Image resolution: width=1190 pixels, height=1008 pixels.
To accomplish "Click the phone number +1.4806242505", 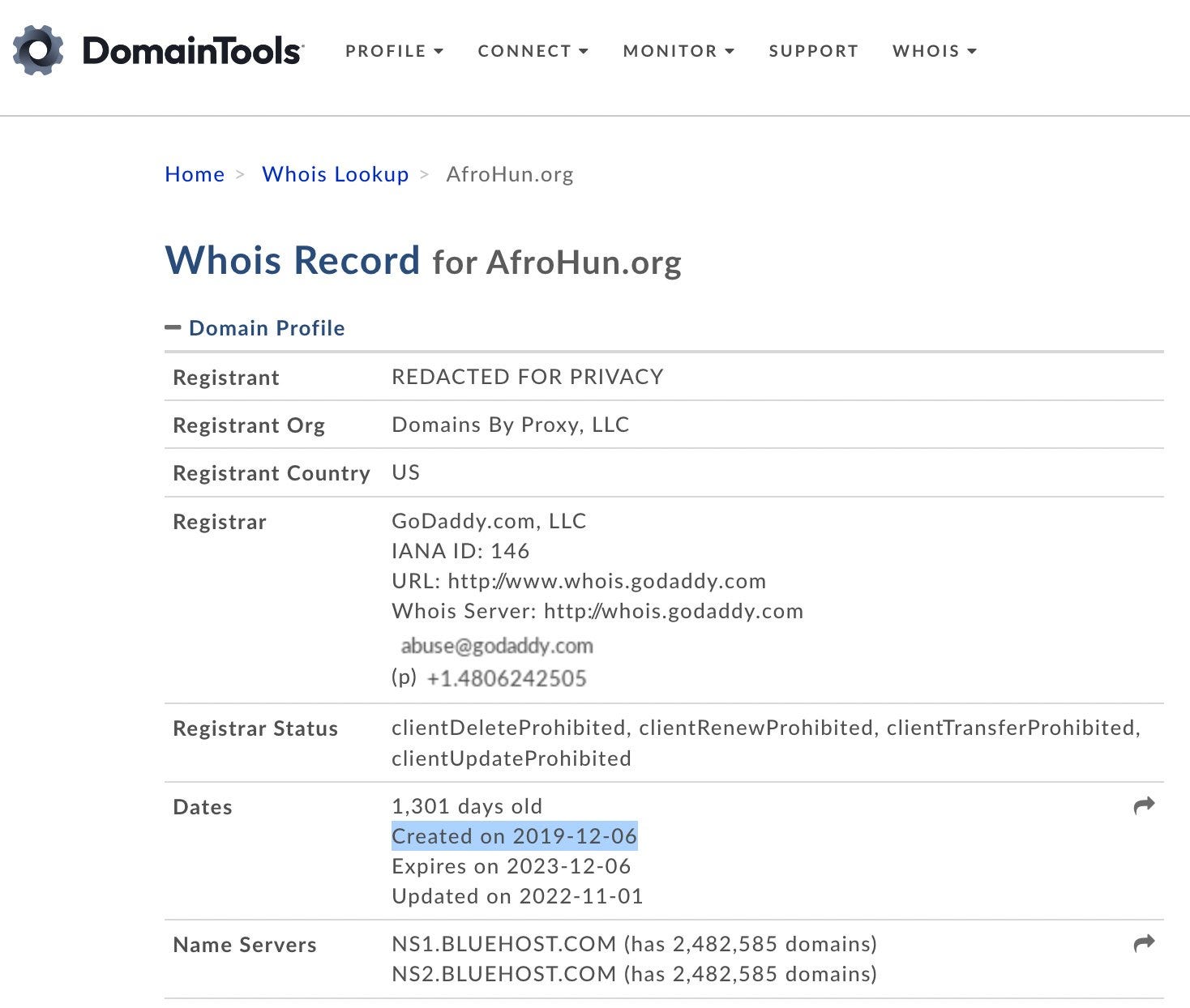I will click(506, 678).
